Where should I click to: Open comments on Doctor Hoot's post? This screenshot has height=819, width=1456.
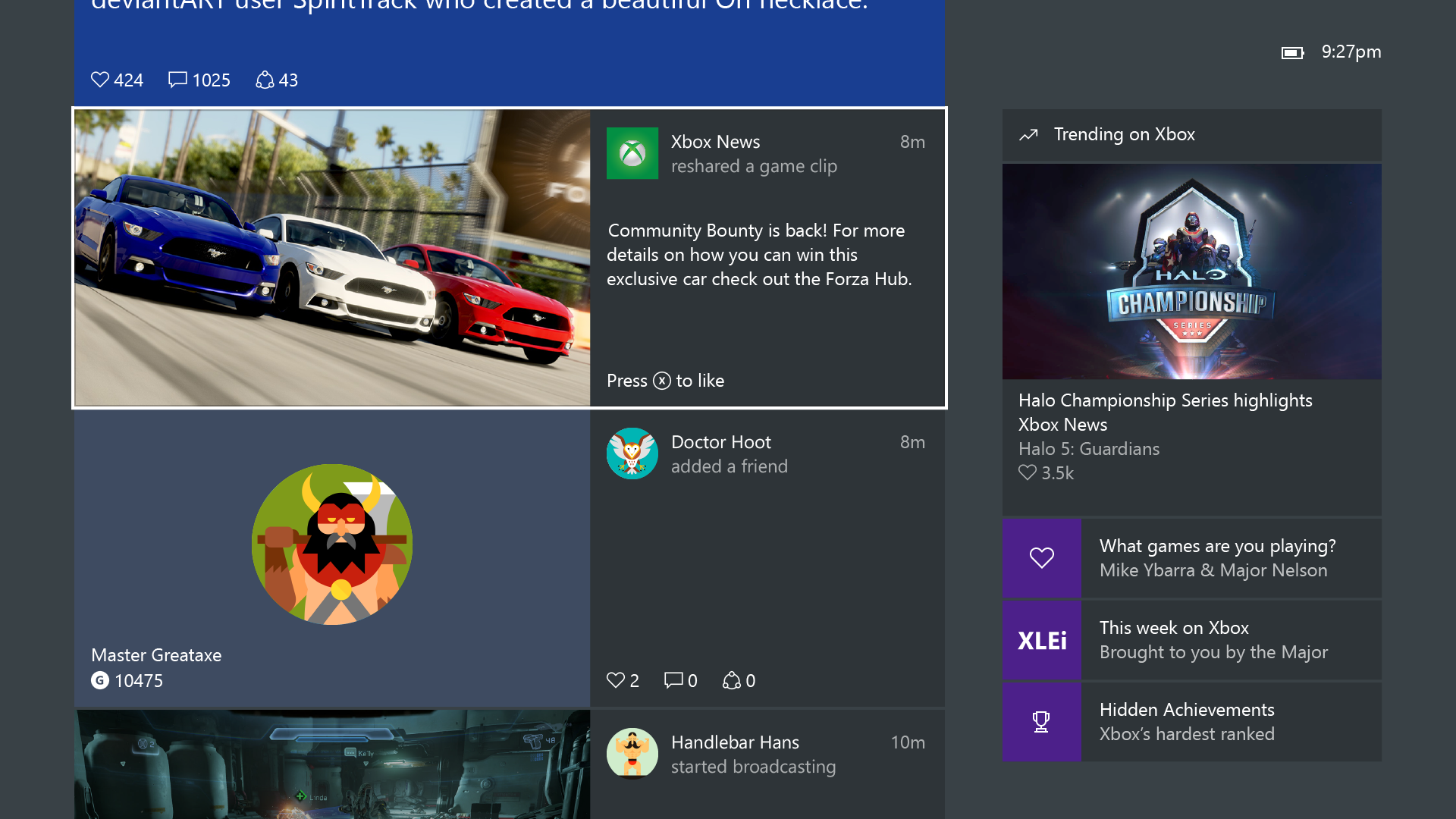click(673, 680)
